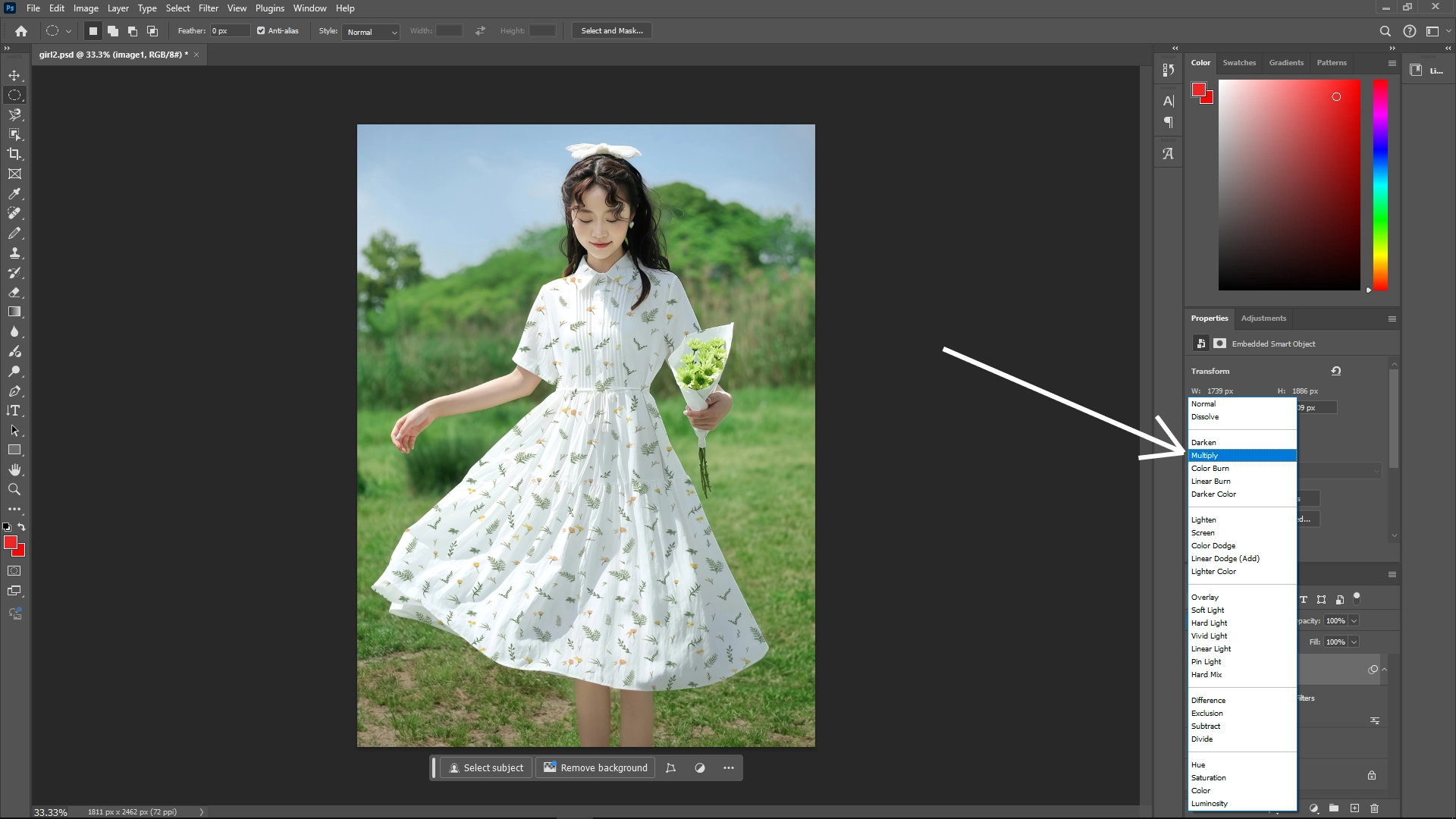Screen dimensions: 1456x819
Task: Choose the Eyedropper tool
Action: click(14, 194)
